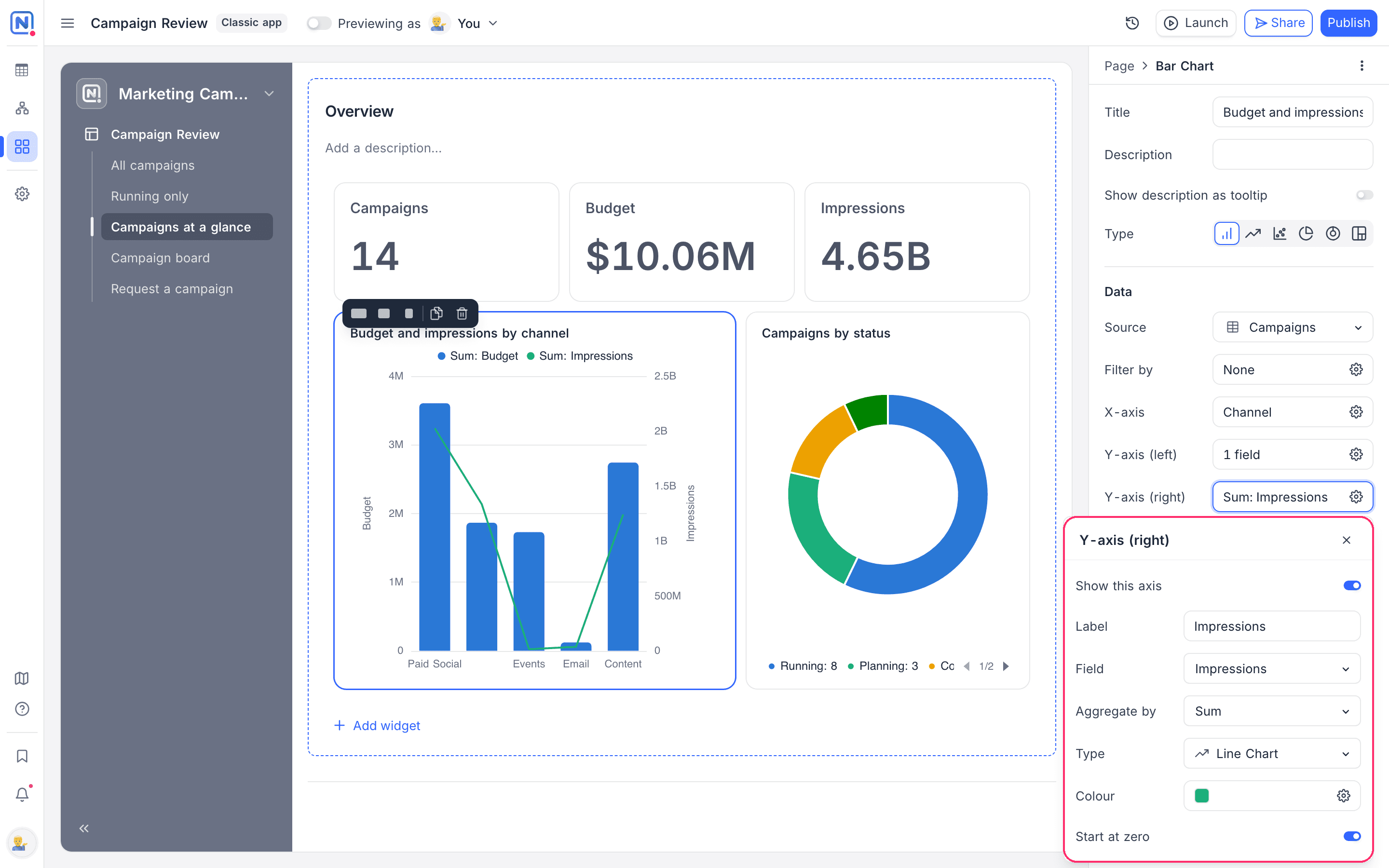Viewport: 1389px width, 868px height.
Task: Set widget to narrowest width option
Action: (x=409, y=313)
